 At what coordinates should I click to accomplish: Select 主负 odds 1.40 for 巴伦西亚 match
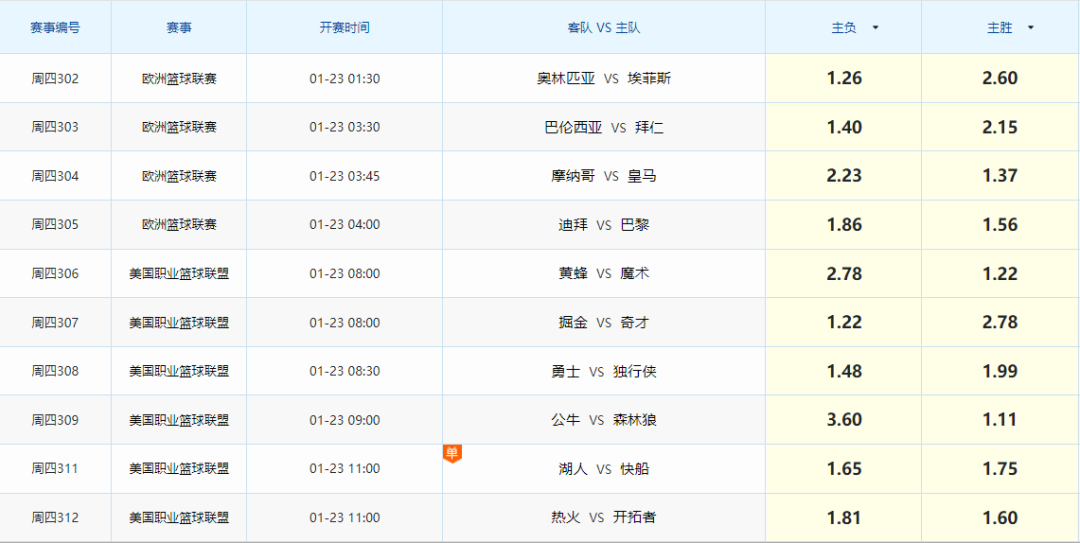coord(844,127)
